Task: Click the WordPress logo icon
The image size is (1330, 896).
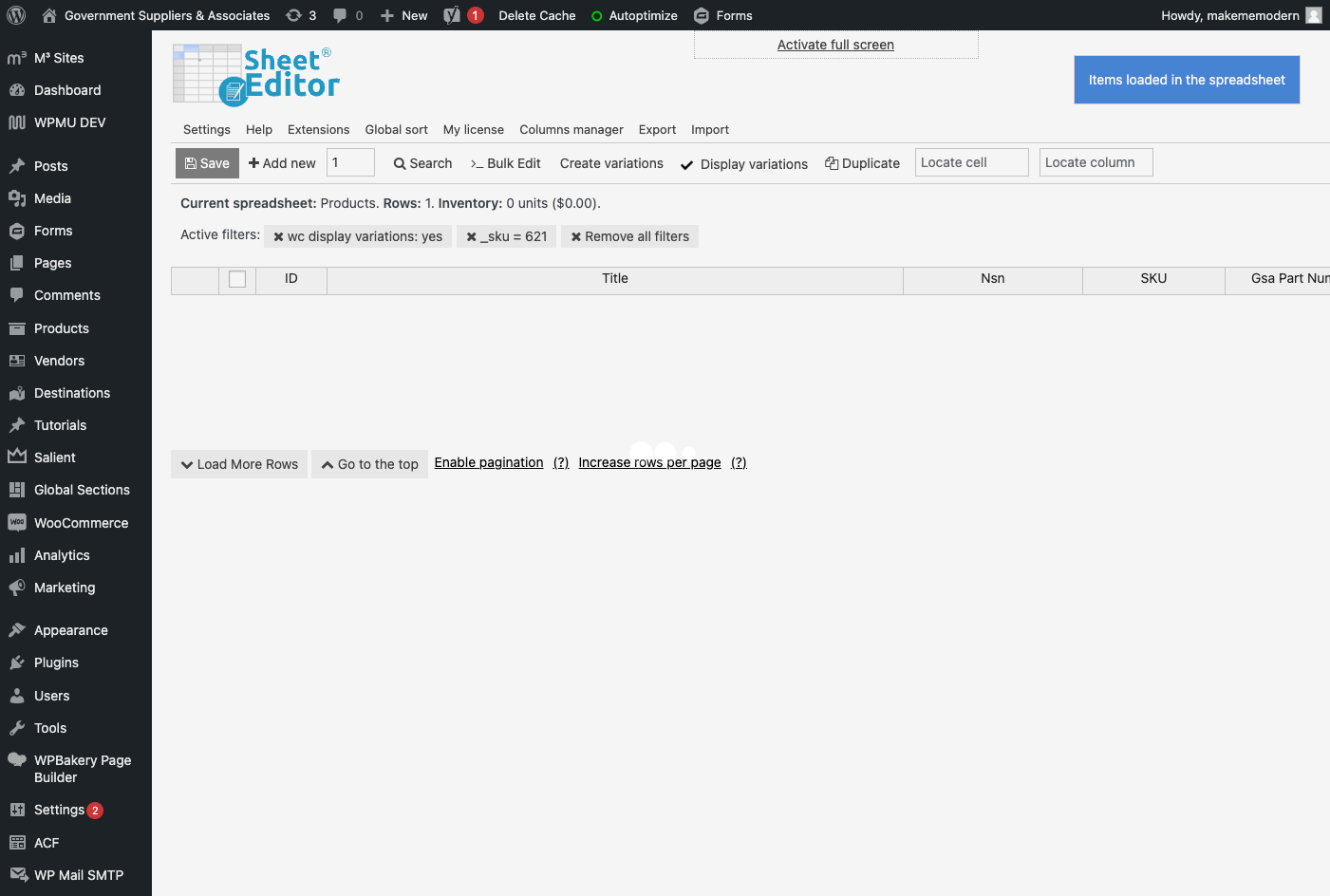Action: 16,15
